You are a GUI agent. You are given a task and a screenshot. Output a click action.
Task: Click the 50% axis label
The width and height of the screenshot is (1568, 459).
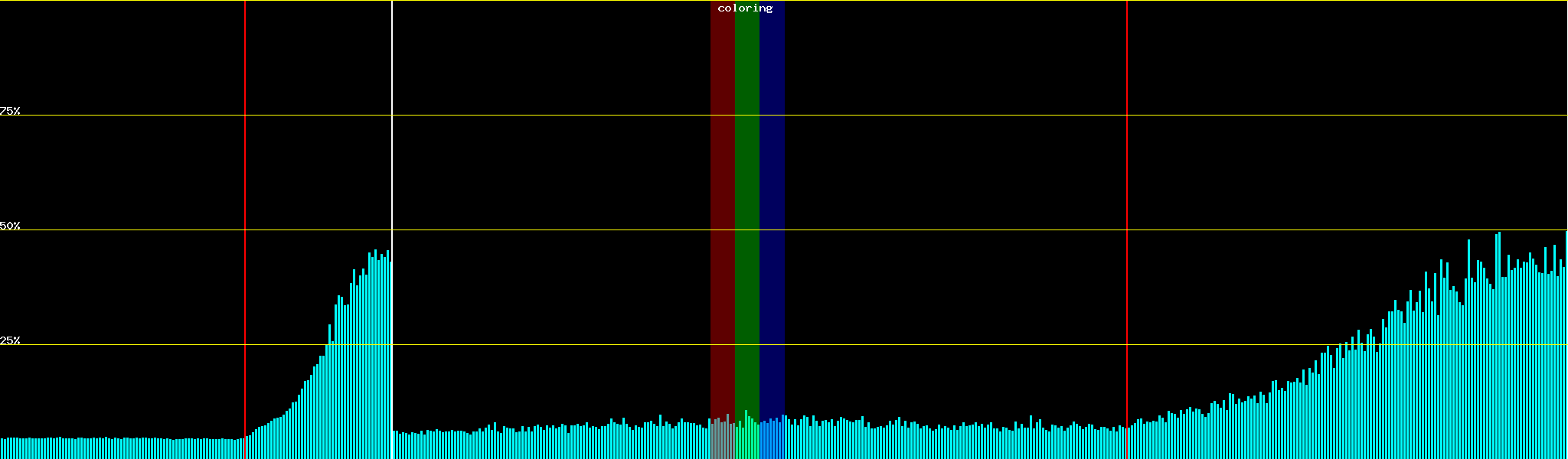tap(10, 226)
